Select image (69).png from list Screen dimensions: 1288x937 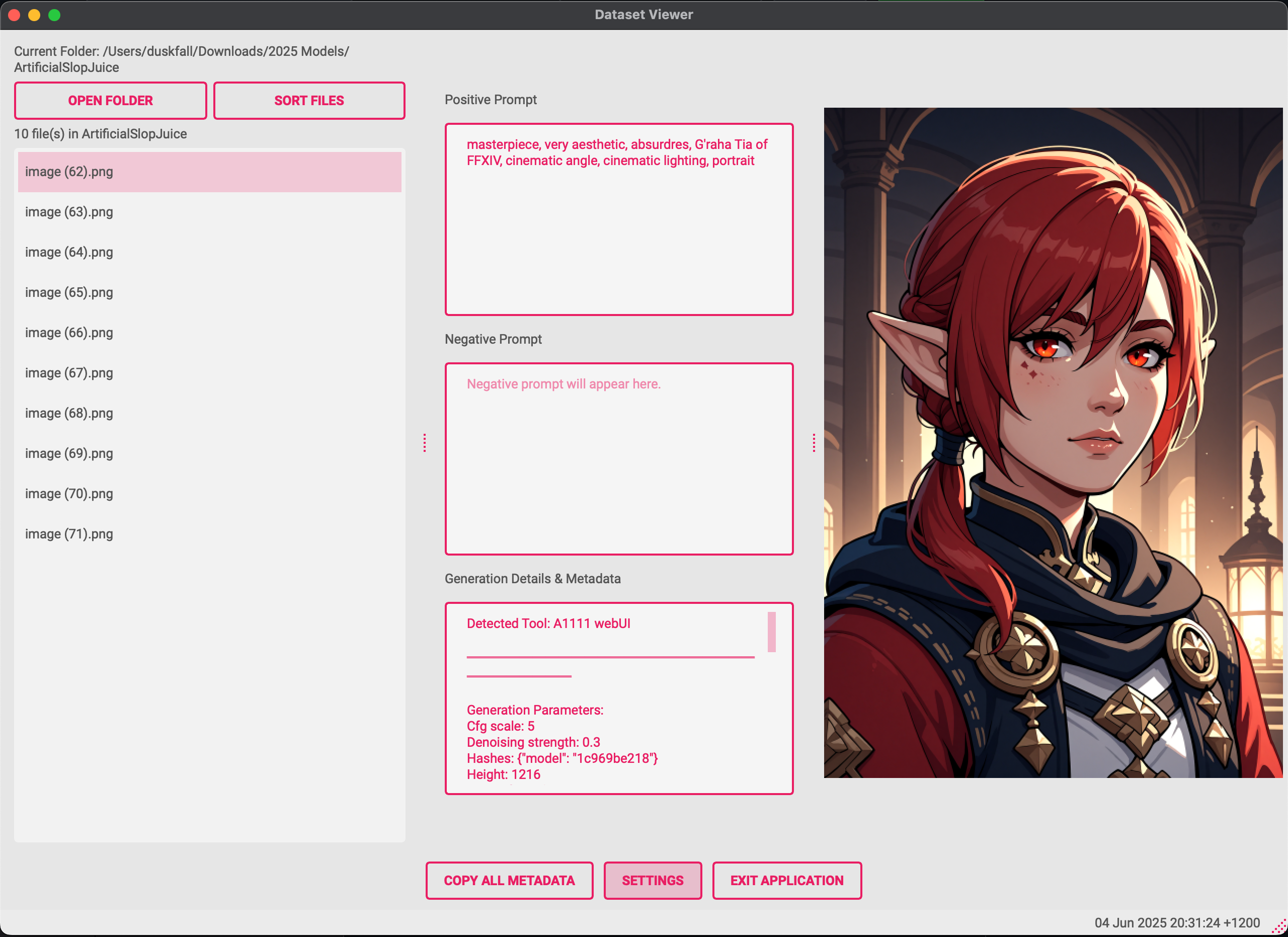tap(69, 454)
